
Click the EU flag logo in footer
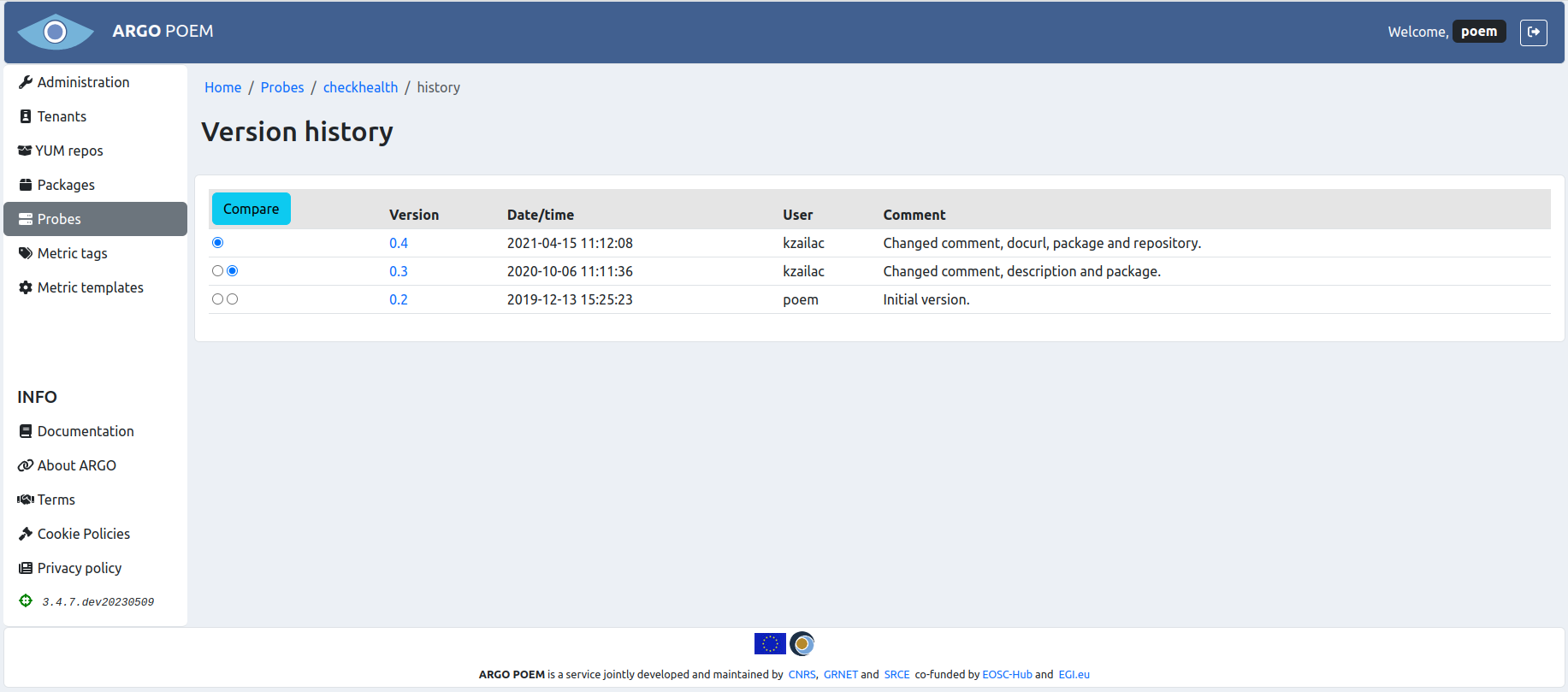tap(770, 643)
